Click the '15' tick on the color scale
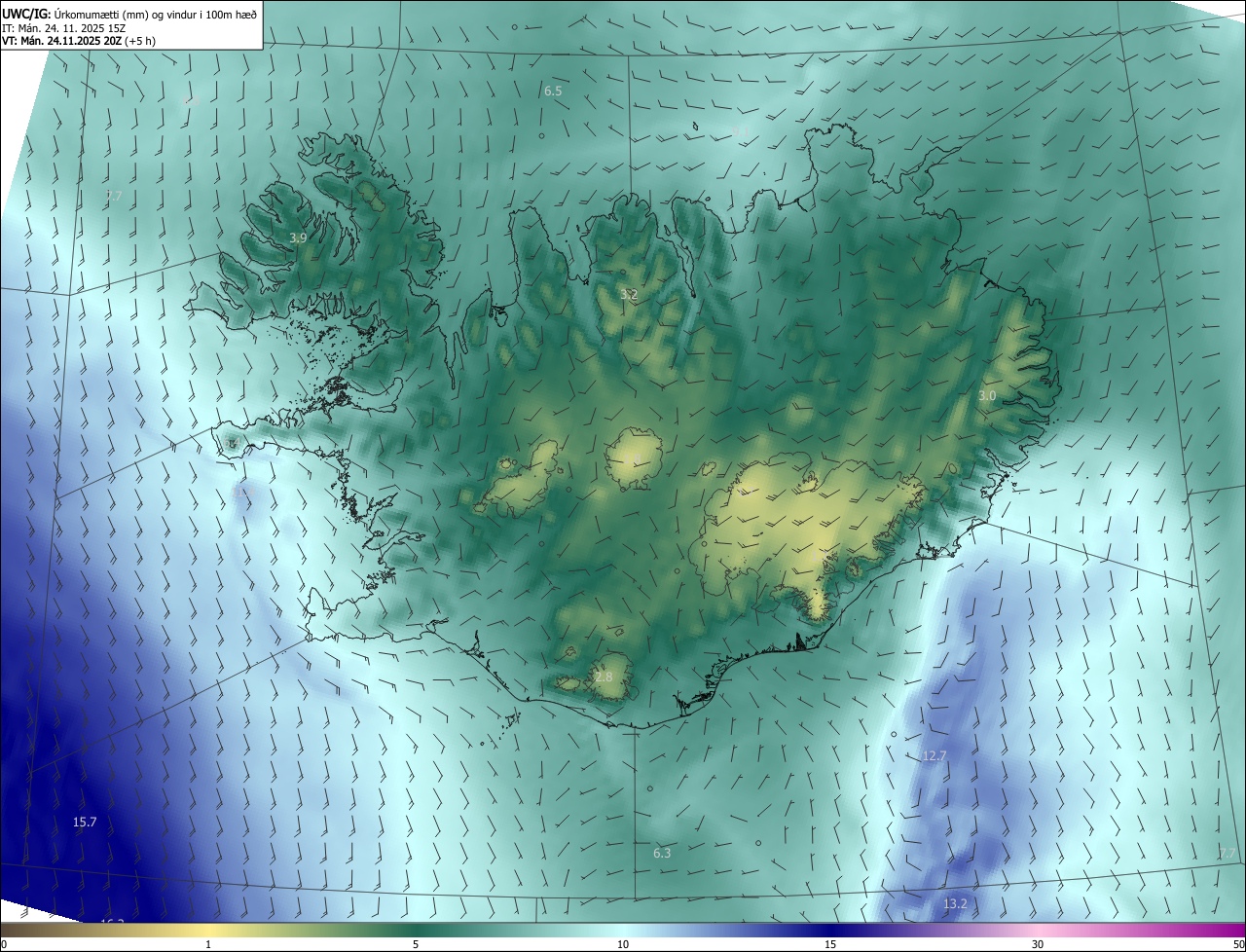This screenshot has width=1246, height=952. coord(830,944)
